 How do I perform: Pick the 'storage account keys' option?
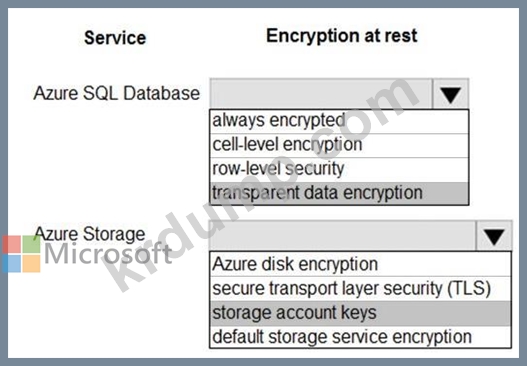(360, 313)
